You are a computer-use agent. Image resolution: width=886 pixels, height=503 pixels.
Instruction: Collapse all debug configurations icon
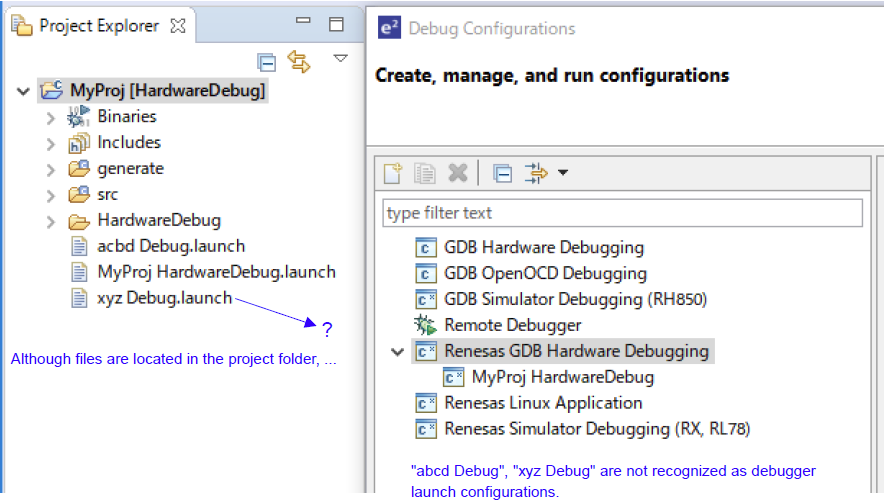coord(503,174)
